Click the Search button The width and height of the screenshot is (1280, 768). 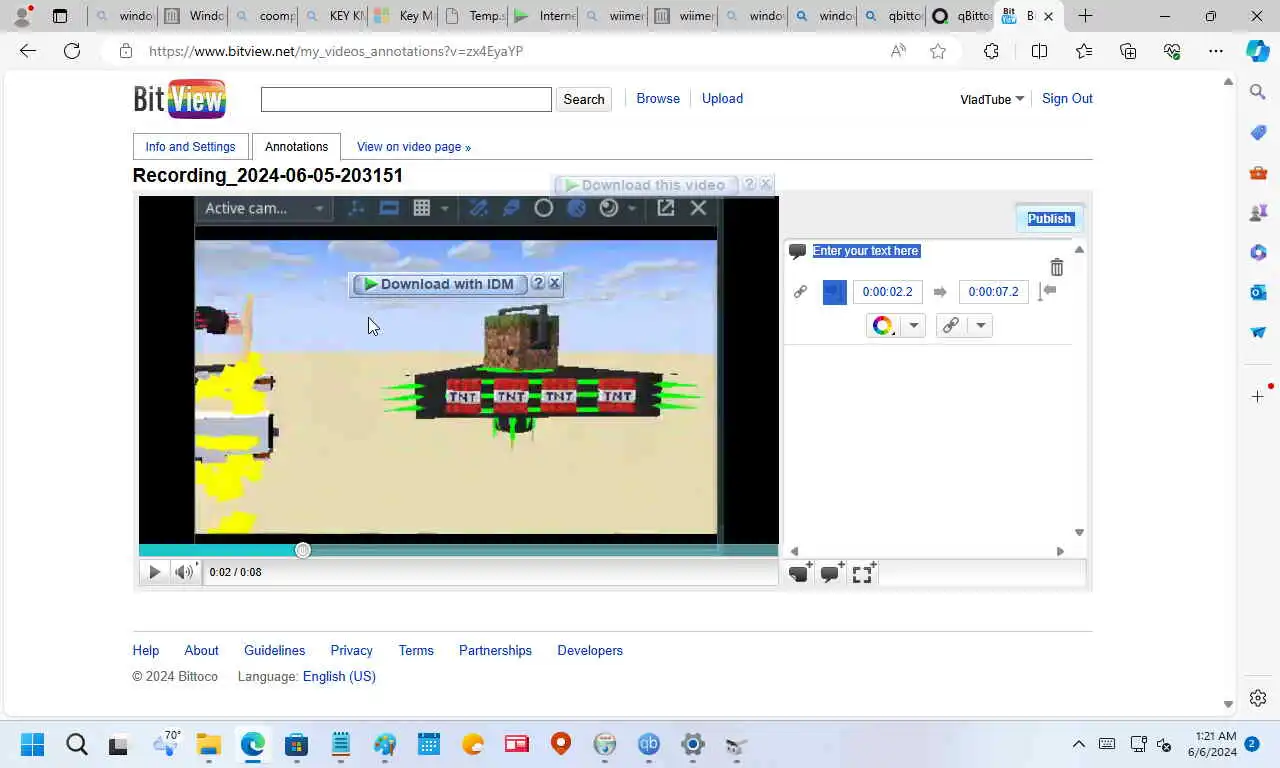click(x=584, y=99)
